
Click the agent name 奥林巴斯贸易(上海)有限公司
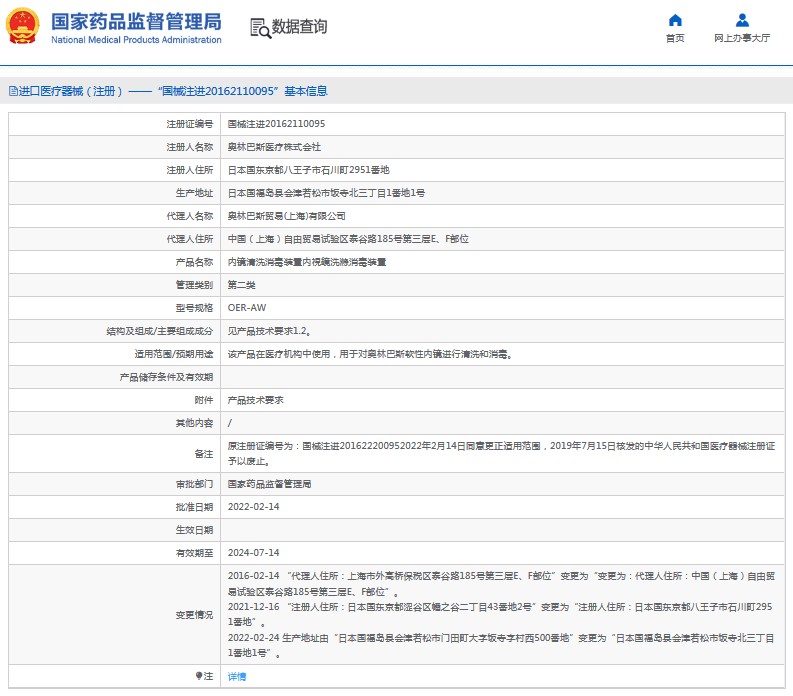[287, 215]
